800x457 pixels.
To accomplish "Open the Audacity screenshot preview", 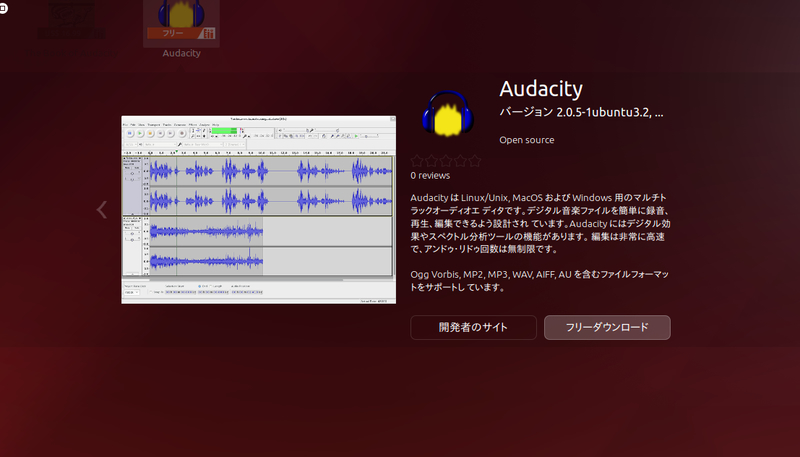I will (259, 210).
